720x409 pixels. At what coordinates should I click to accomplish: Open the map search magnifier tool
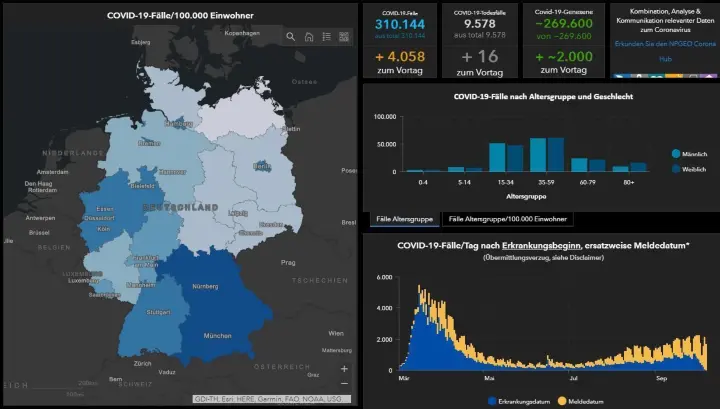tap(291, 37)
